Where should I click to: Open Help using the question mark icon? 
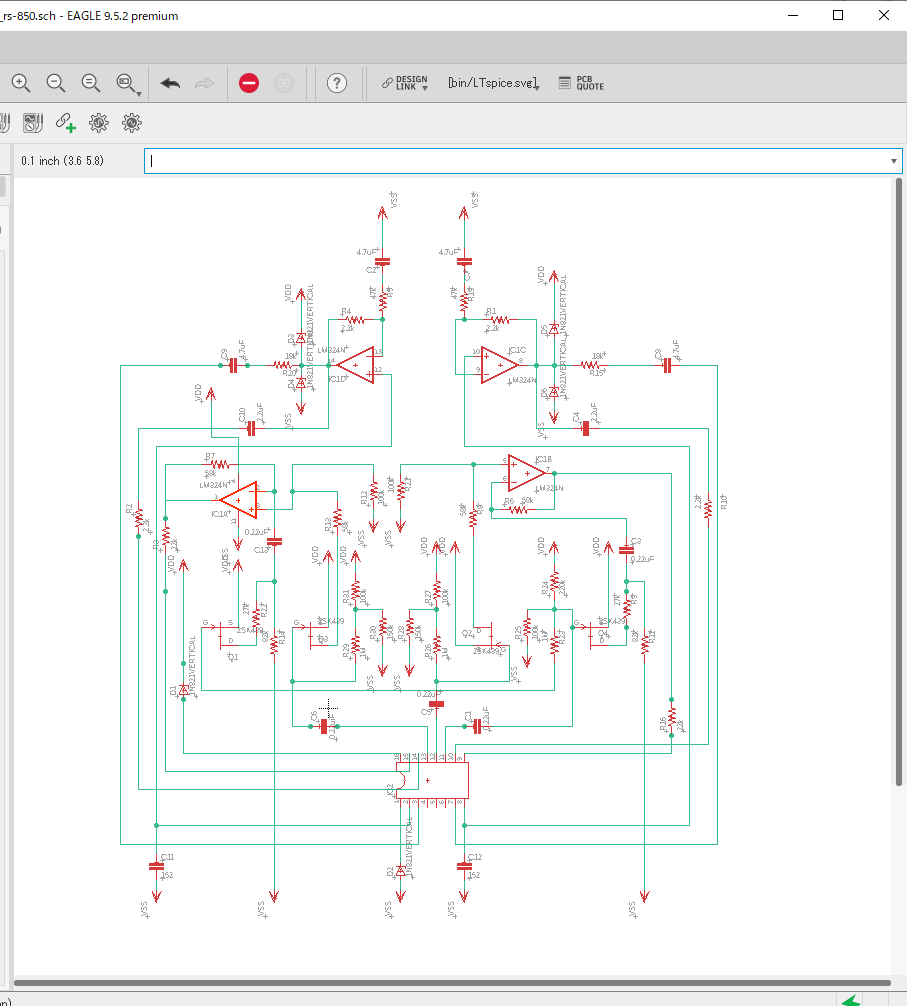[x=337, y=84]
